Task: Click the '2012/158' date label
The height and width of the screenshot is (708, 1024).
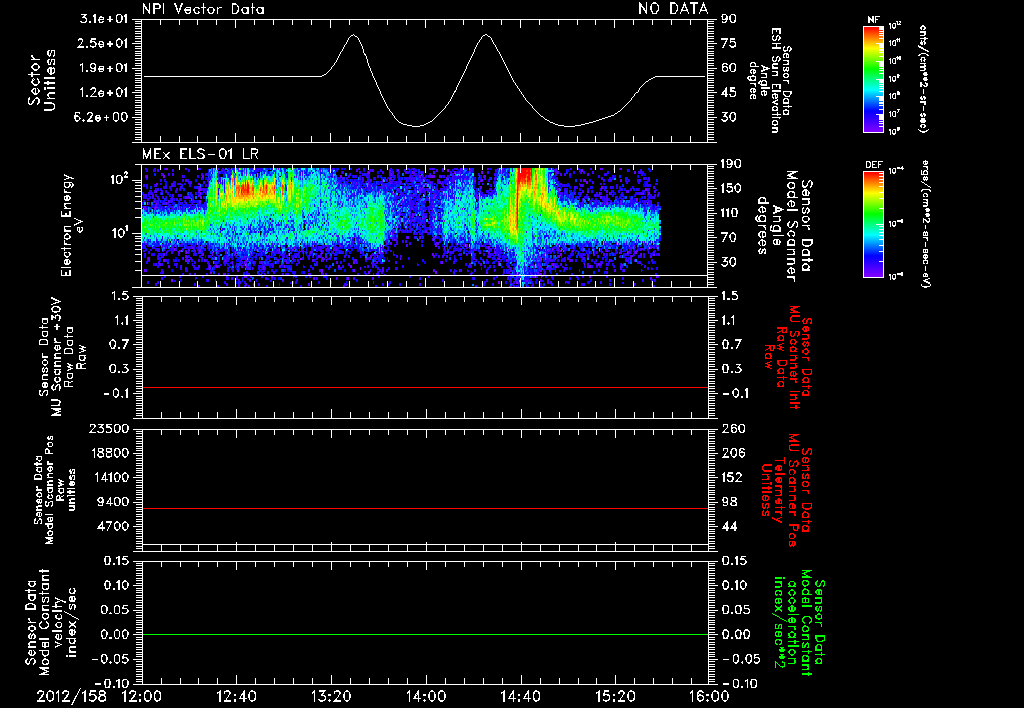Action: (x=71, y=696)
